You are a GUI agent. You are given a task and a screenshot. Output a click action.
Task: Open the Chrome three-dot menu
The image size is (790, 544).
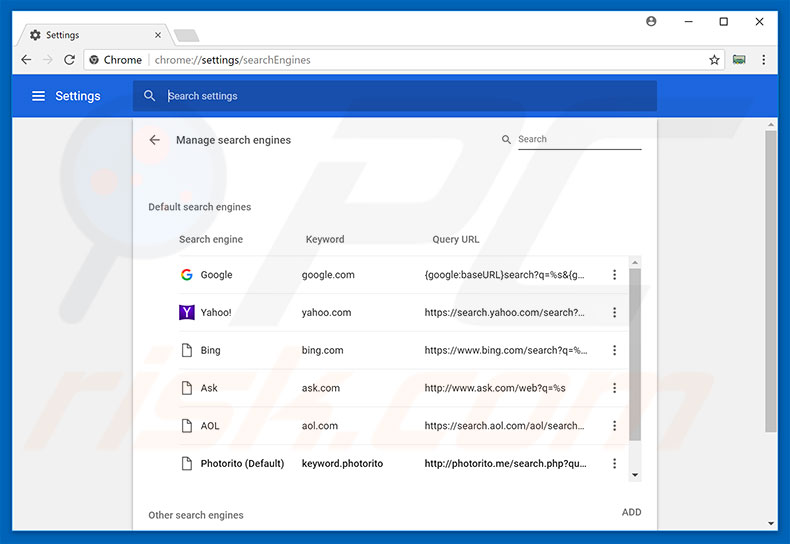coord(765,60)
